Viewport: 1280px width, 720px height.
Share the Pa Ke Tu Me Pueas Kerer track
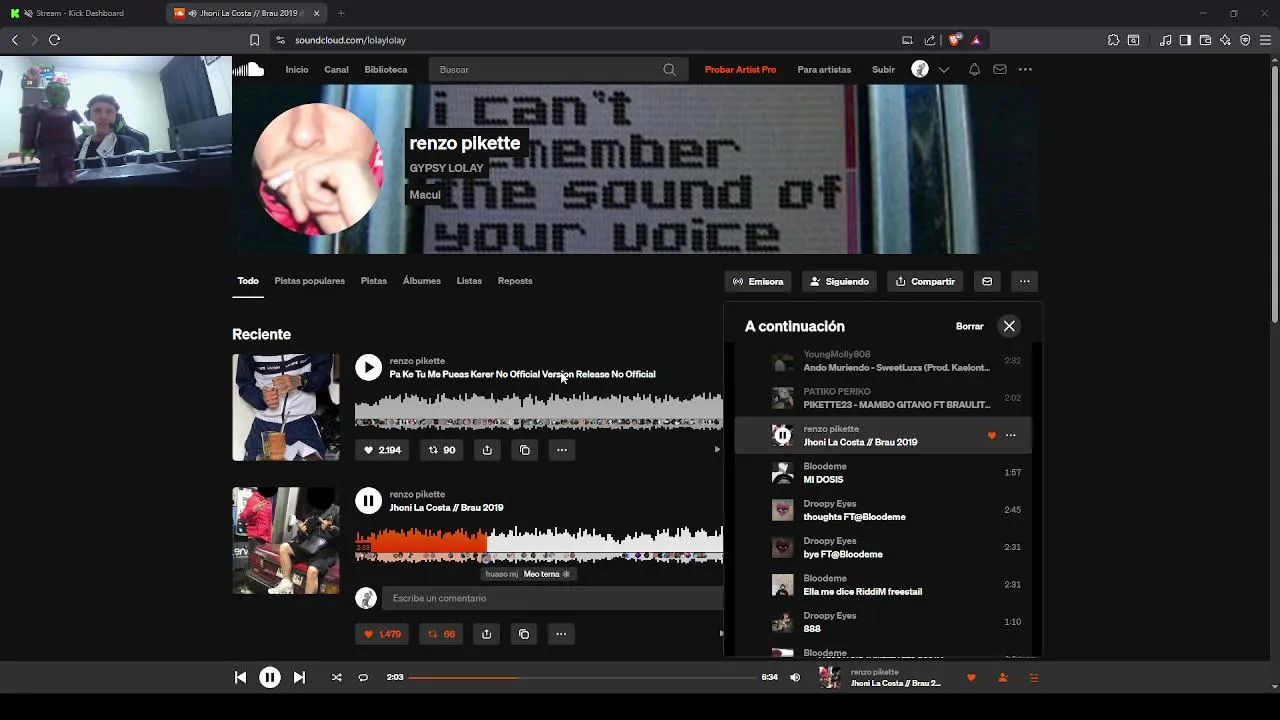point(487,450)
